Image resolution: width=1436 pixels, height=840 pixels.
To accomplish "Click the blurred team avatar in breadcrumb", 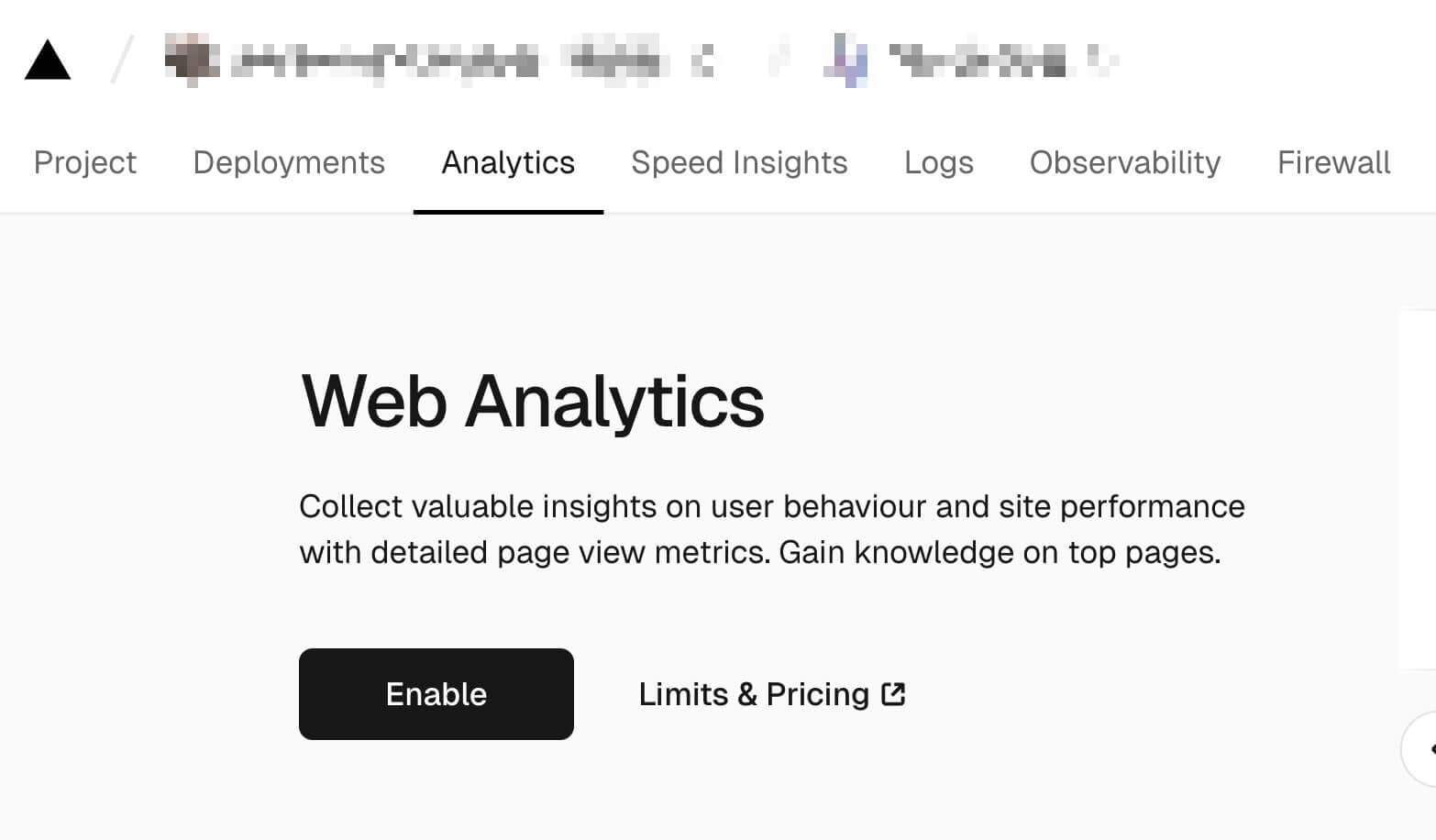I will (192, 61).
